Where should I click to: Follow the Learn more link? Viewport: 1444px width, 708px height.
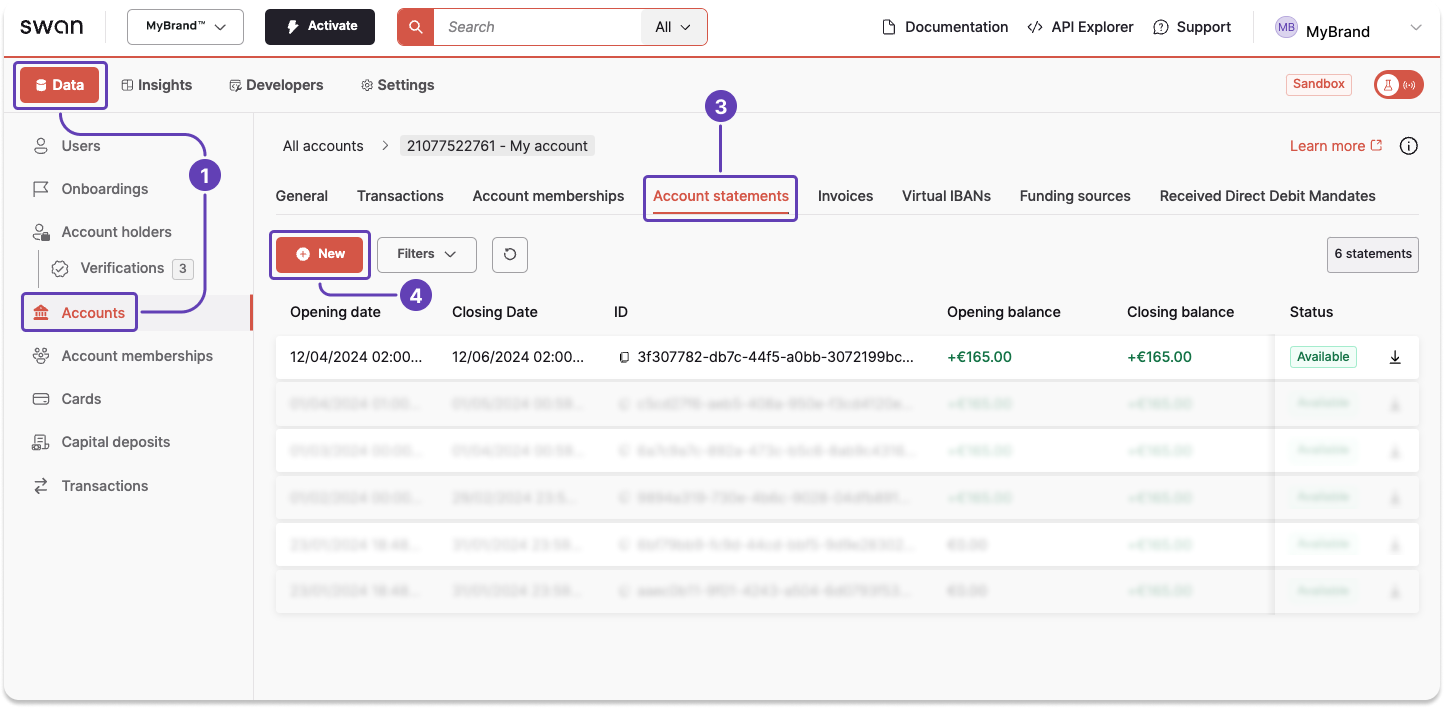pos(1328,145)
